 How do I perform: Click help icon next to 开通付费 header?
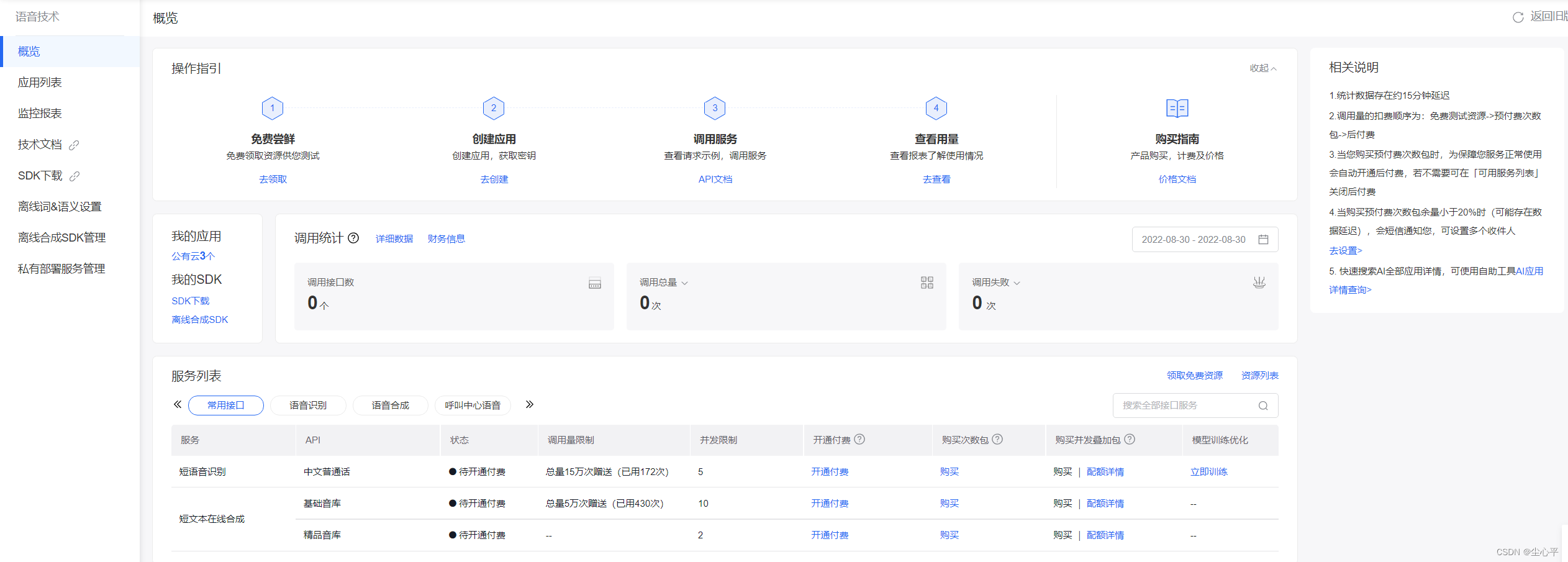[859, 439]
